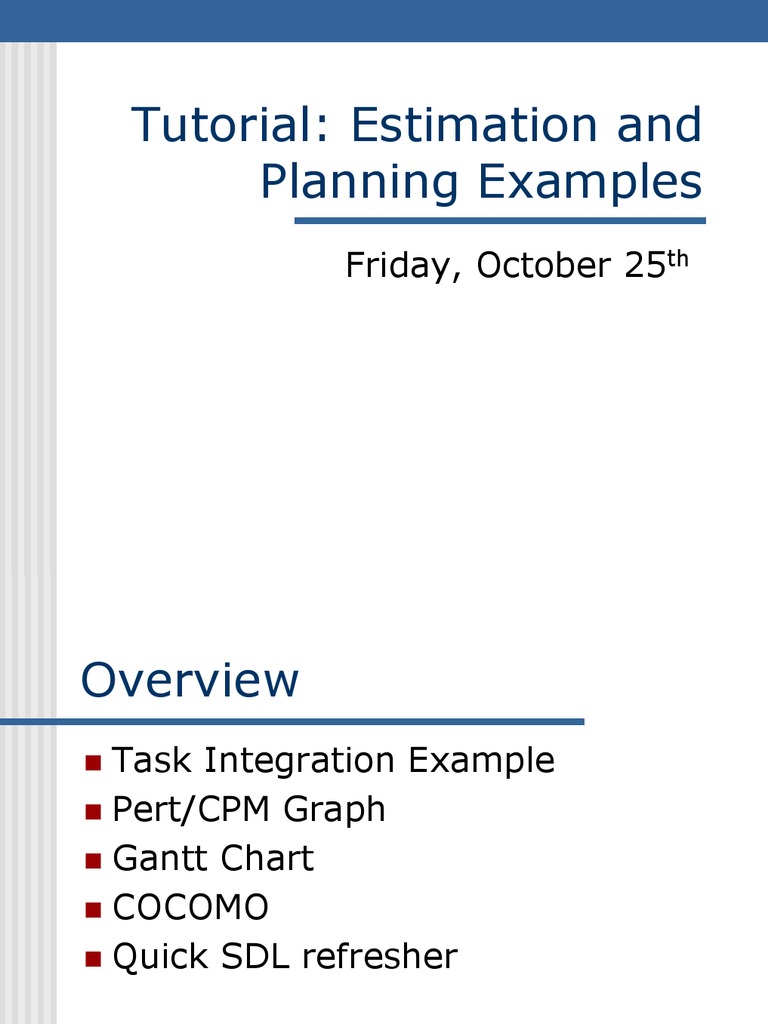Click the word 'Friday' in the subtitle
The height and width of the screenshot is (1024, 768).
[x=398, y=266]
